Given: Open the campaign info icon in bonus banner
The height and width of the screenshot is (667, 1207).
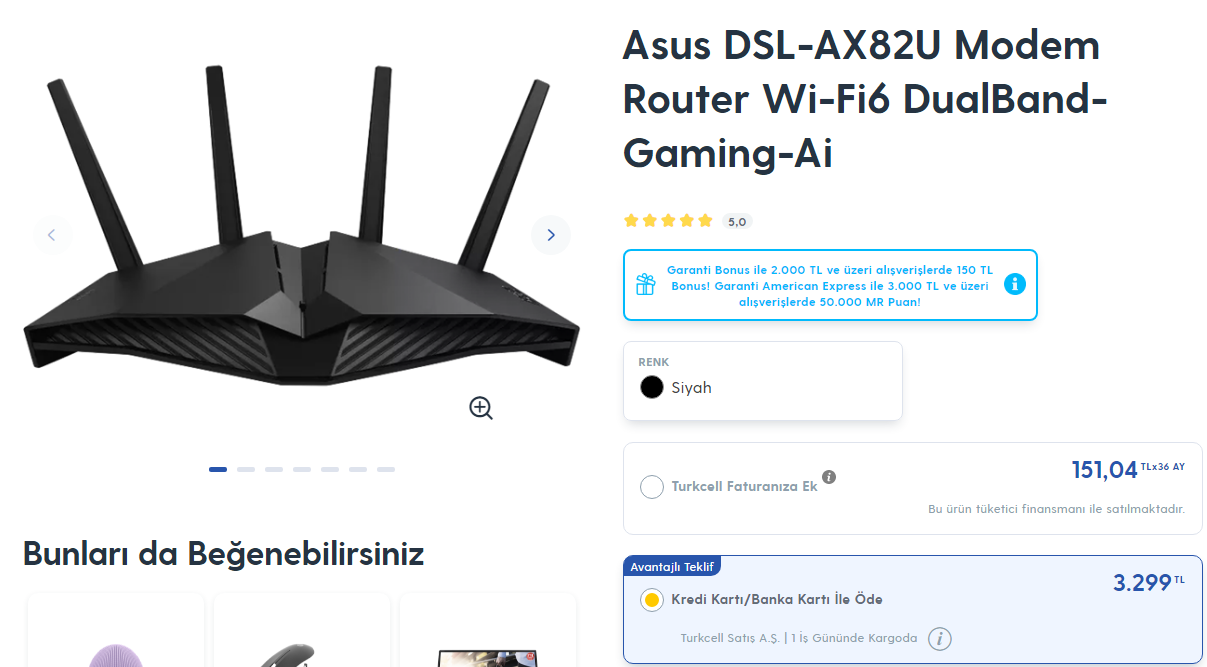Looking at the screenshot, I should (x=1015, y=284).
